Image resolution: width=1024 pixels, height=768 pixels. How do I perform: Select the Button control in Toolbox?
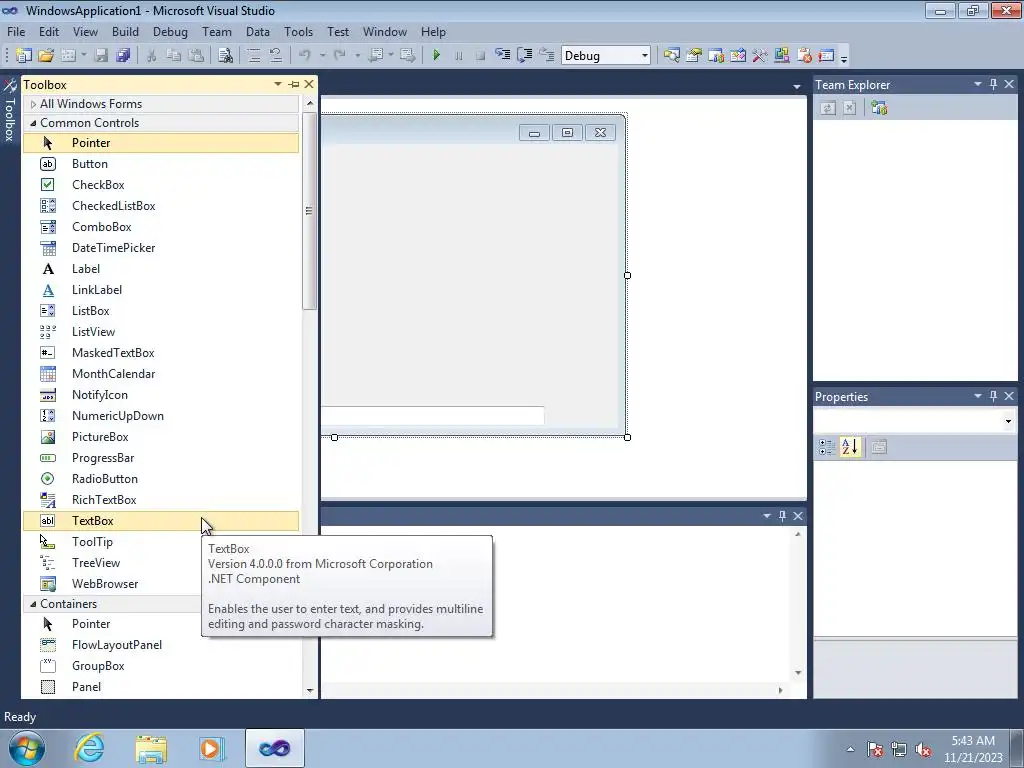tap(161, 164)
